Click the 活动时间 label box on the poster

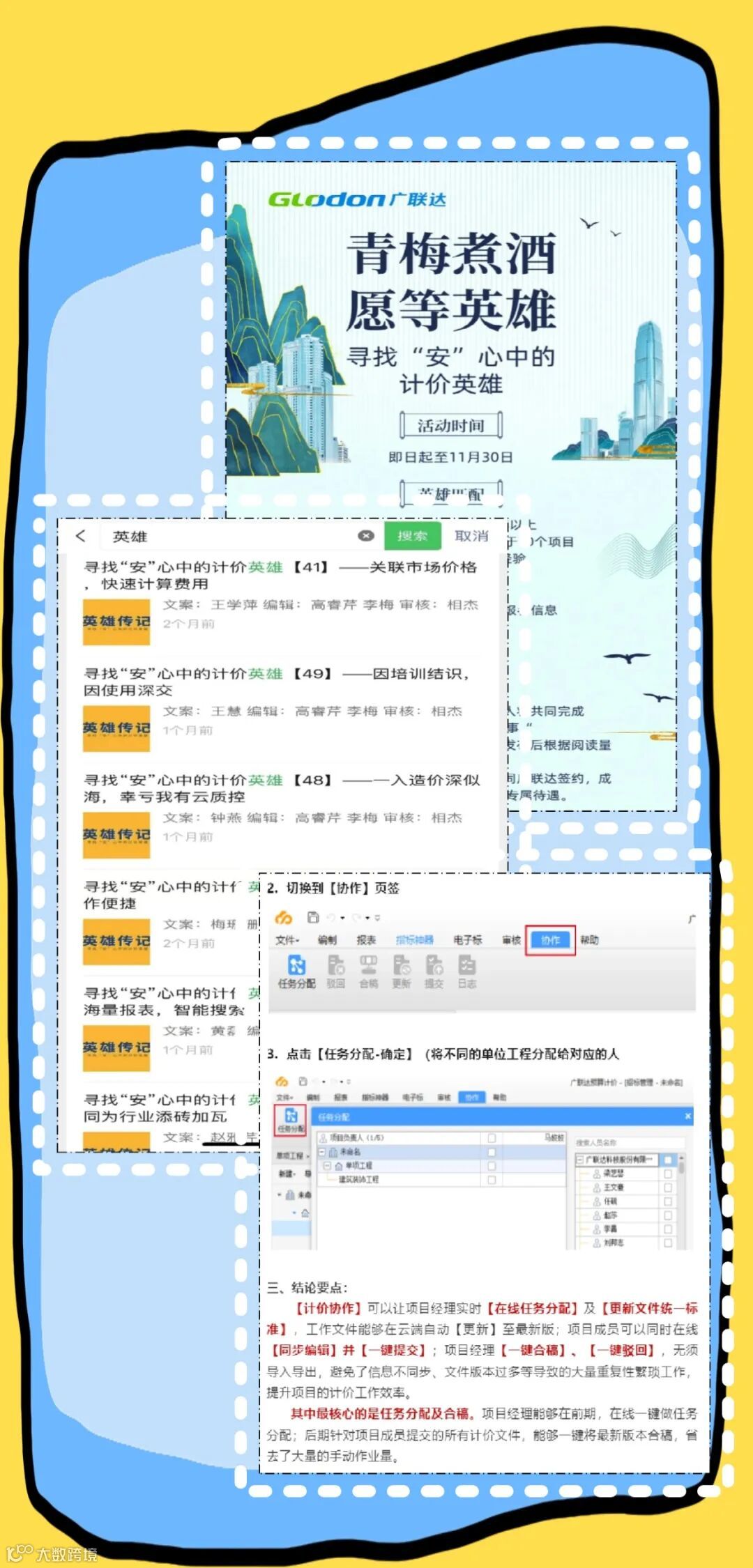[x=451, y=425]
